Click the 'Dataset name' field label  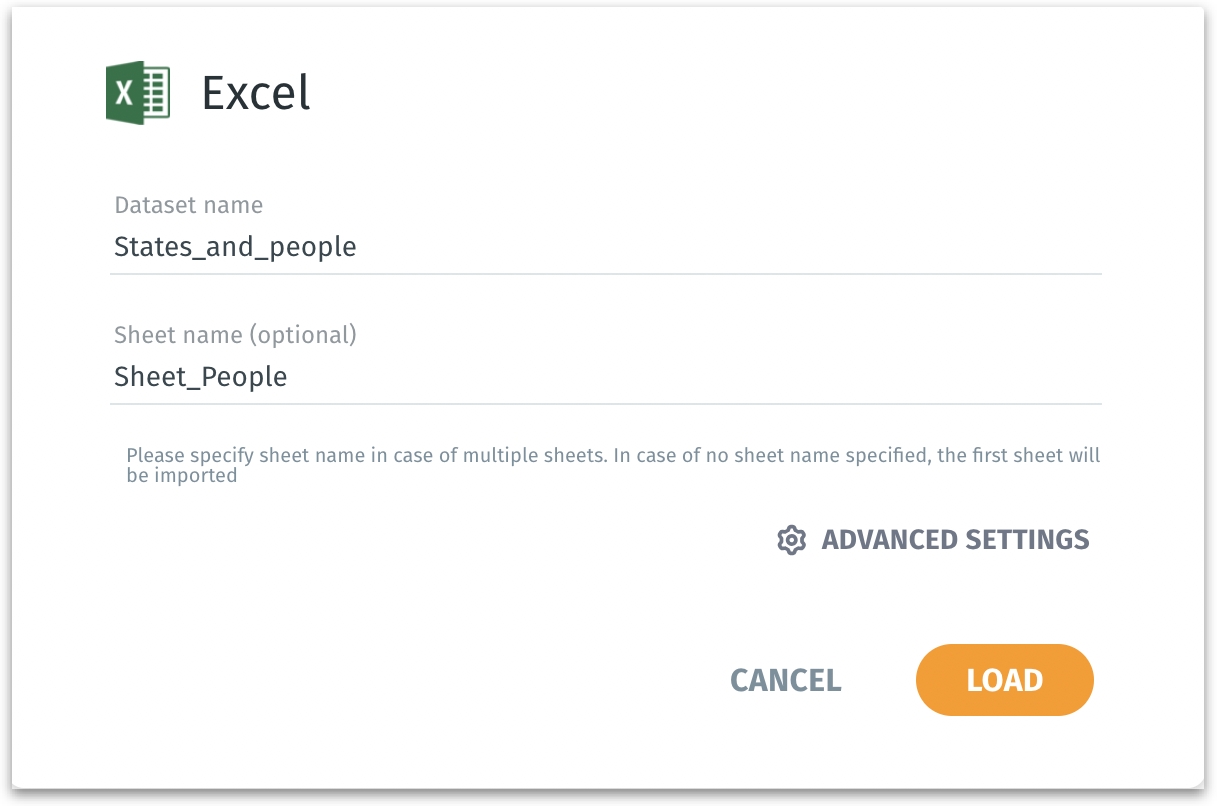188,205
